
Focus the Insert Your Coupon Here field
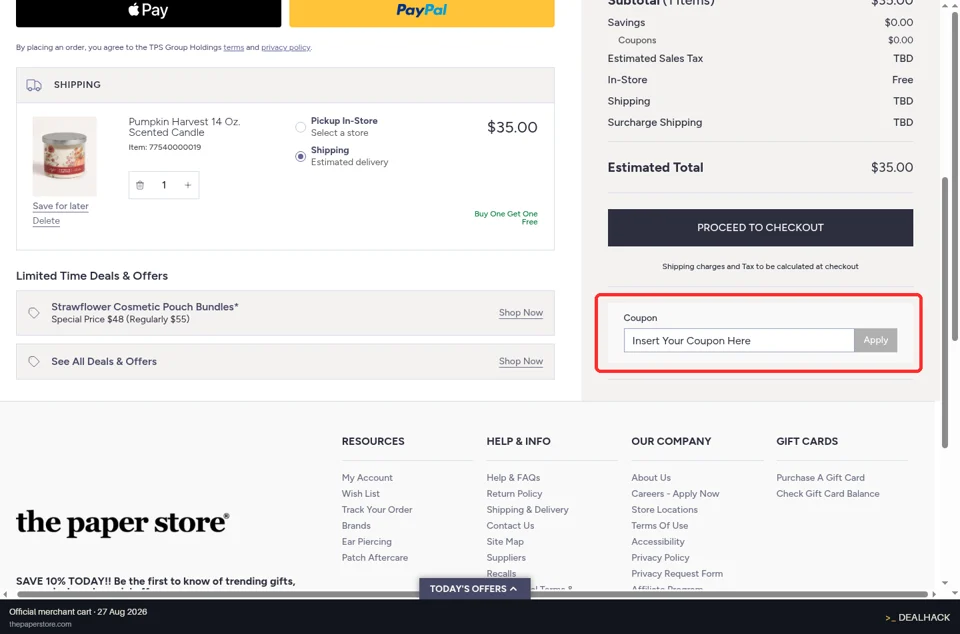(738, 340)
